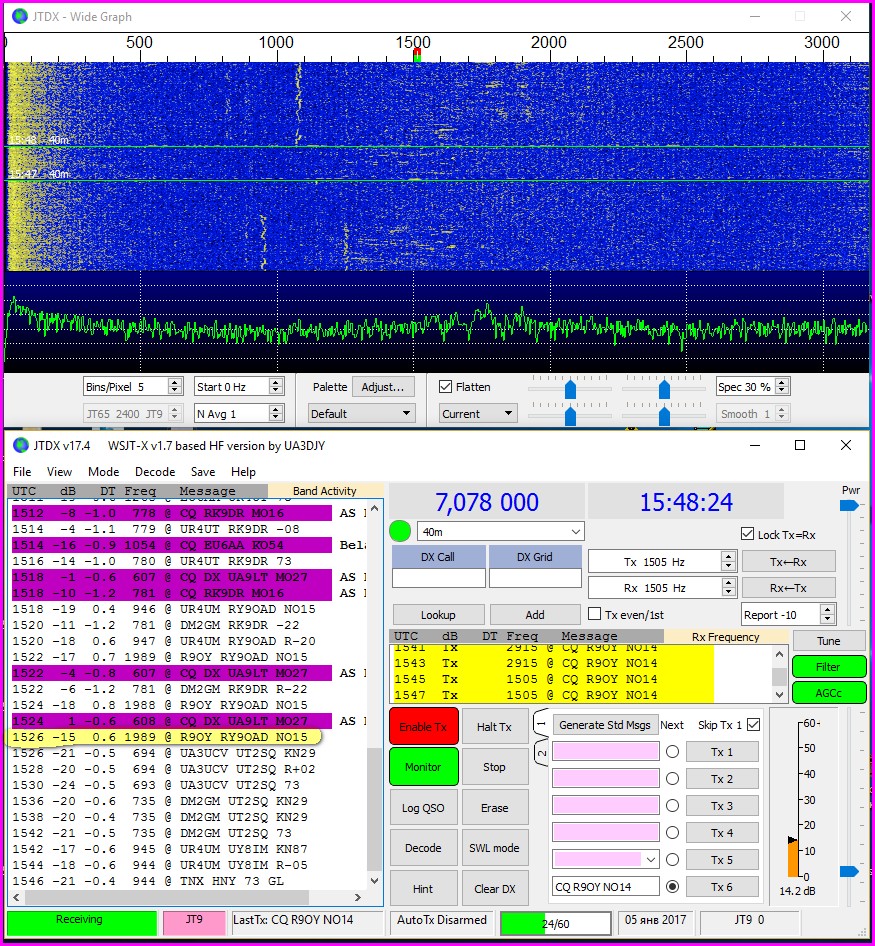Increase Bins/Pixel spinner value
This screenshot has height=946, width=875.
[175, 382]
